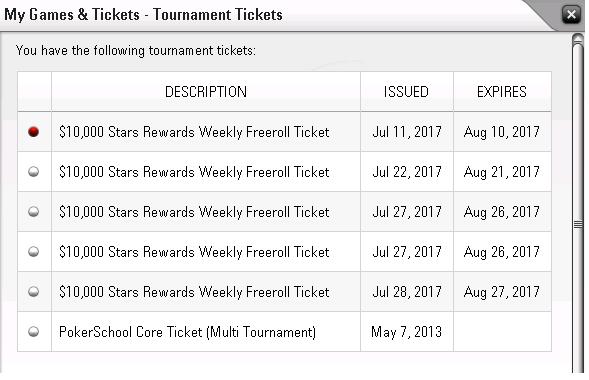This screenshot has height=380, width=589.
Task: Select the red radio button for Jul 11 ticket
Action: [x=33, y=132]
